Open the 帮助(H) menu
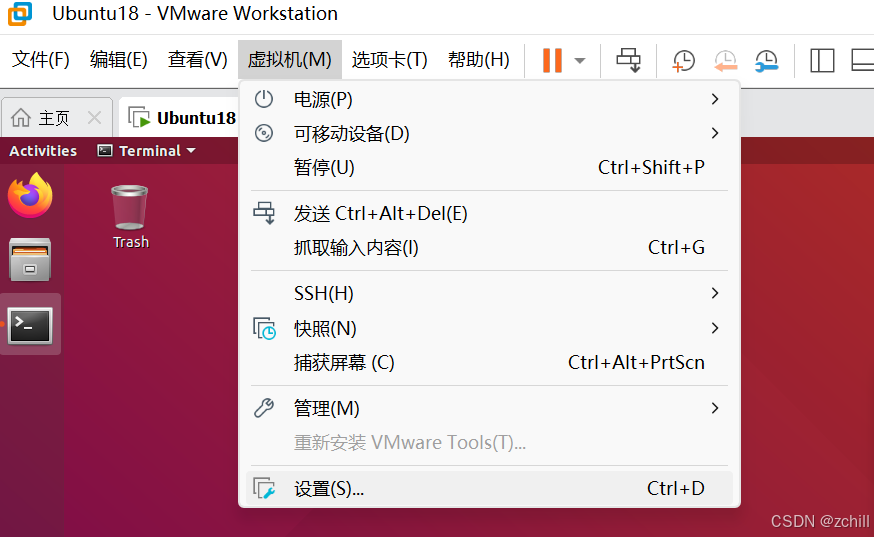874x537 pixels. click(478, 59)
